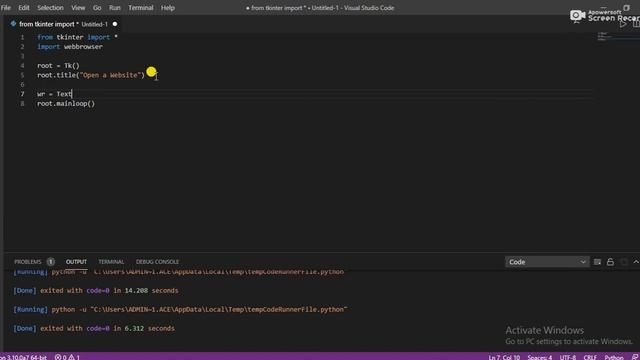
Task: Click 'root.mainloop()' on line 8
Action: [66, 104]
